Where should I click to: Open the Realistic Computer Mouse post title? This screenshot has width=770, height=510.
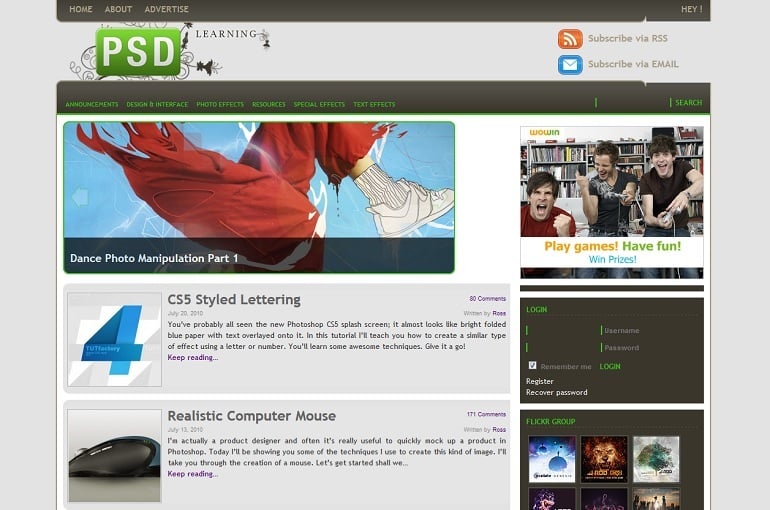[251, 416]
